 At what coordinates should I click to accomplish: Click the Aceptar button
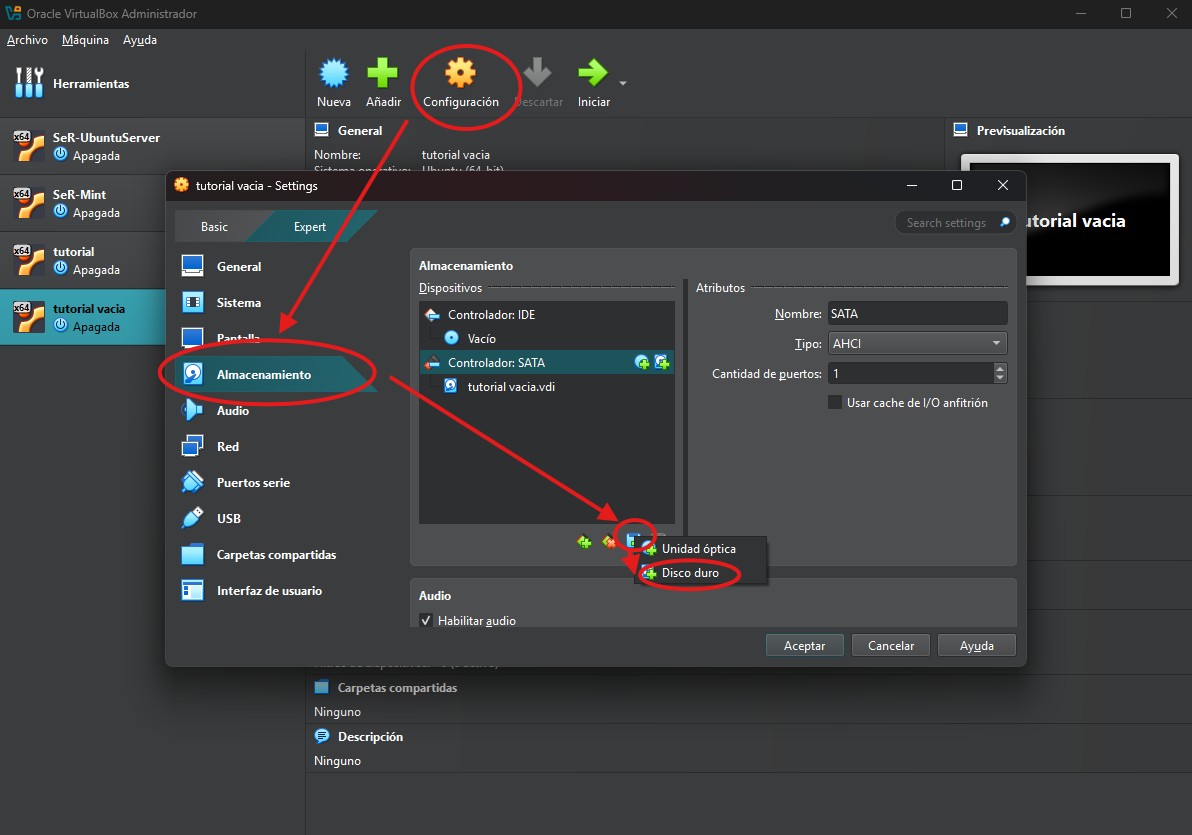click(x=804, y=646)
